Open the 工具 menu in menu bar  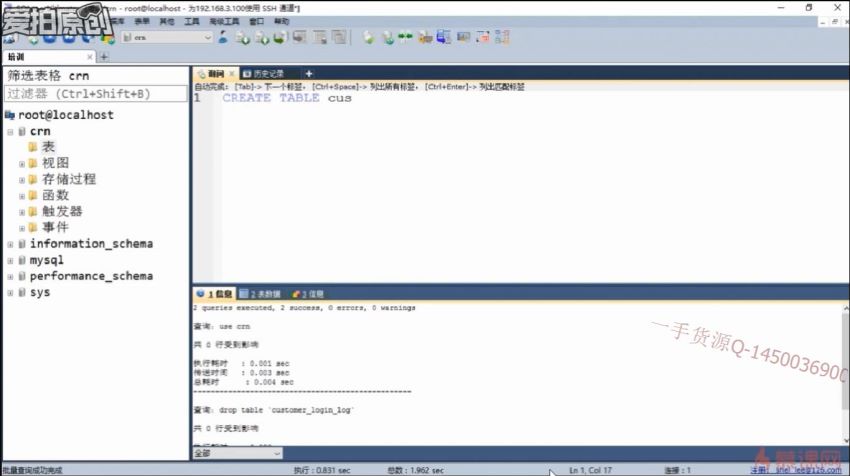(x=192, y=21)
